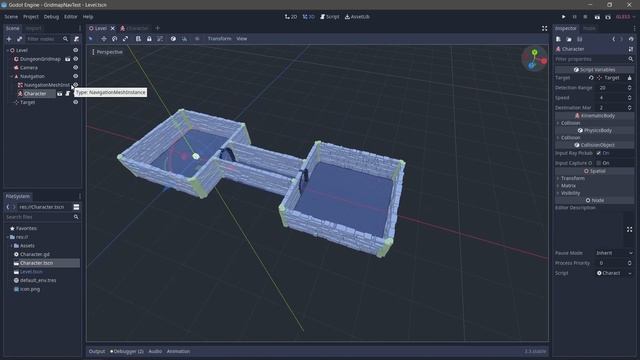The image size is (640, 360).
Task: Switch to the Character scene tab
Action: point(134,28)
